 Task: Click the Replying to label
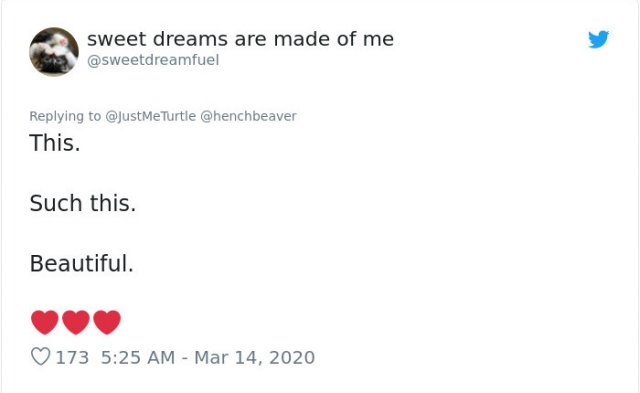(x=65, y=116)
